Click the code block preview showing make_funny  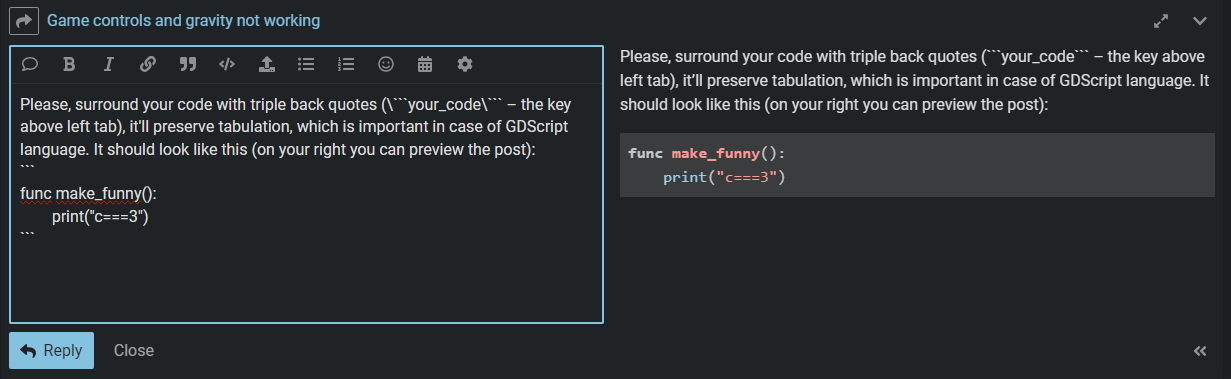(917, 165)
